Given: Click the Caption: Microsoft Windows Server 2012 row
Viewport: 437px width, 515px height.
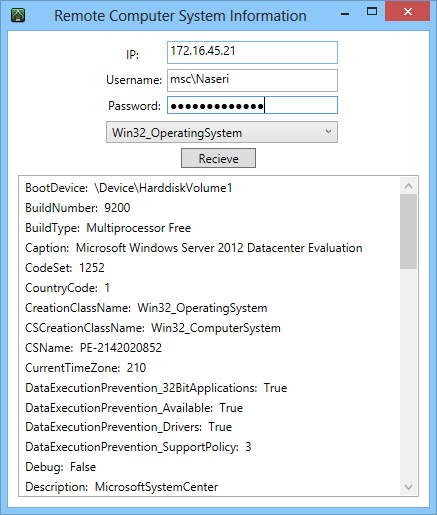Looking at the screenshot, I should point(194,248).
